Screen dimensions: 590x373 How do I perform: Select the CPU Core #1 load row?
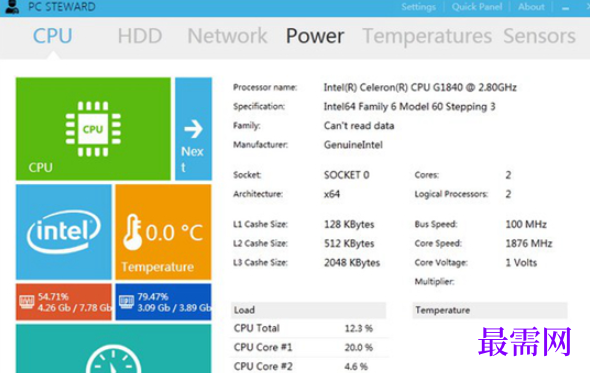[x=308, y=347]
